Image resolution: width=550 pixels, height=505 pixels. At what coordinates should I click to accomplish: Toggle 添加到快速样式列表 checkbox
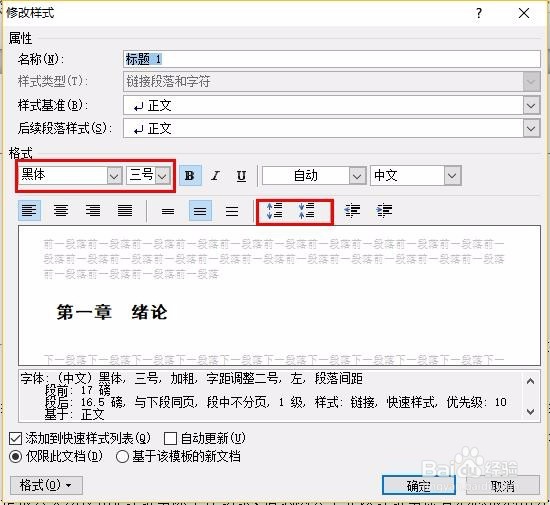point(15,438)
